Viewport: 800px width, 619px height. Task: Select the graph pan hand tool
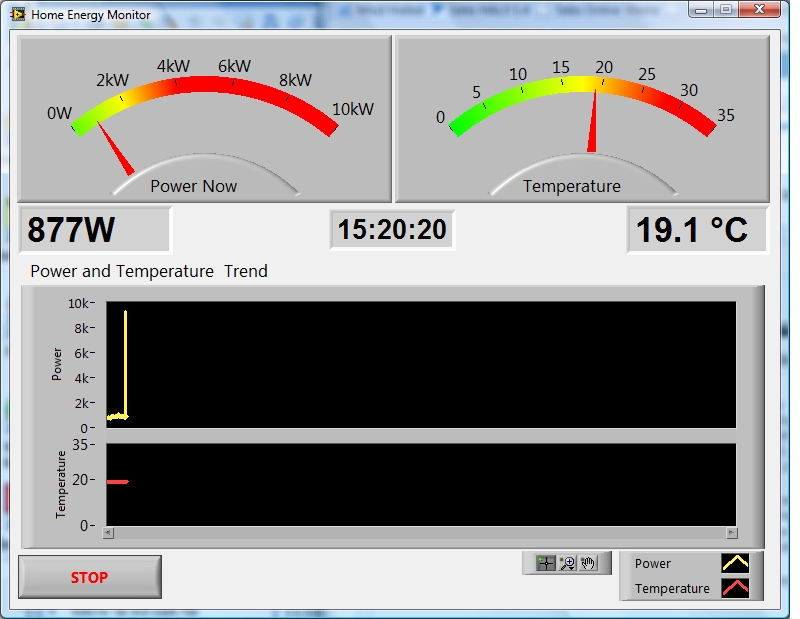588,563
